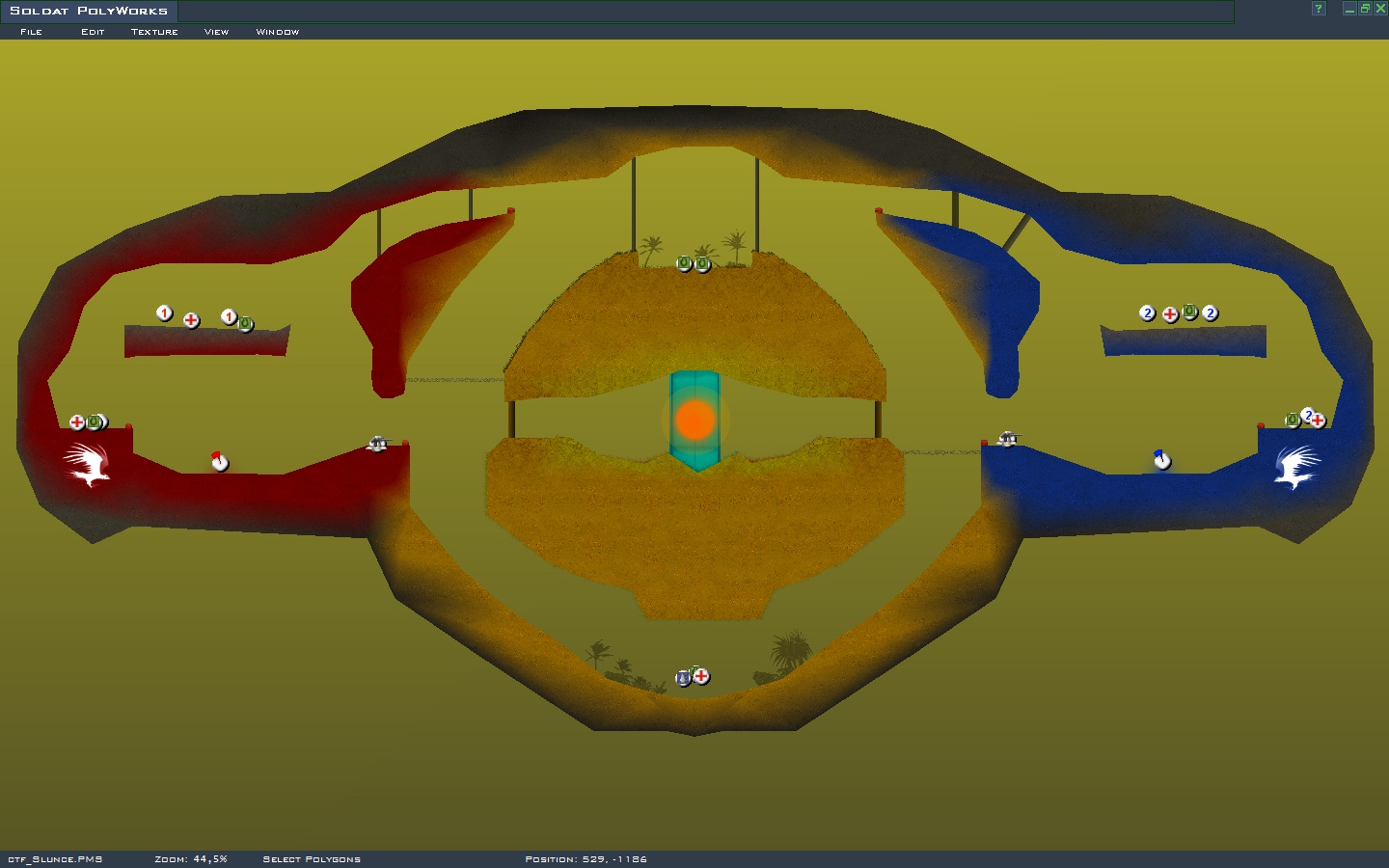This screenshot has width=1389, height=868.
Task: Select the medkit on red upper platform
Action: click(191, 320)
